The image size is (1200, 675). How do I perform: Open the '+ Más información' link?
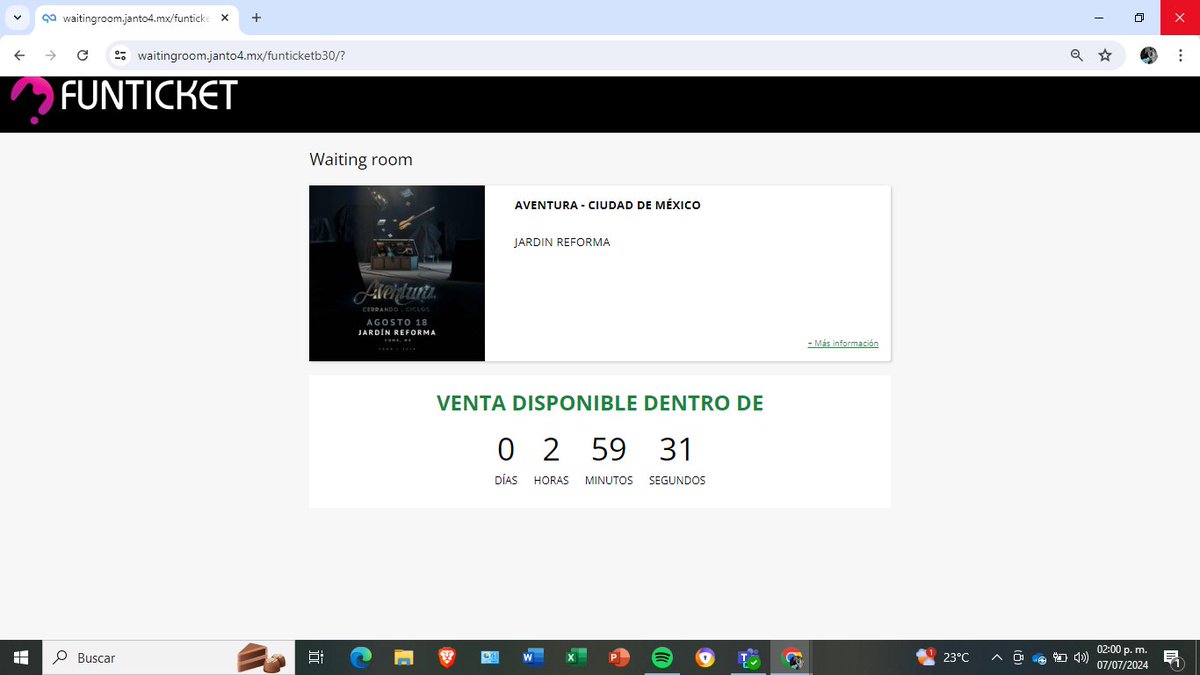pos(843,343)
